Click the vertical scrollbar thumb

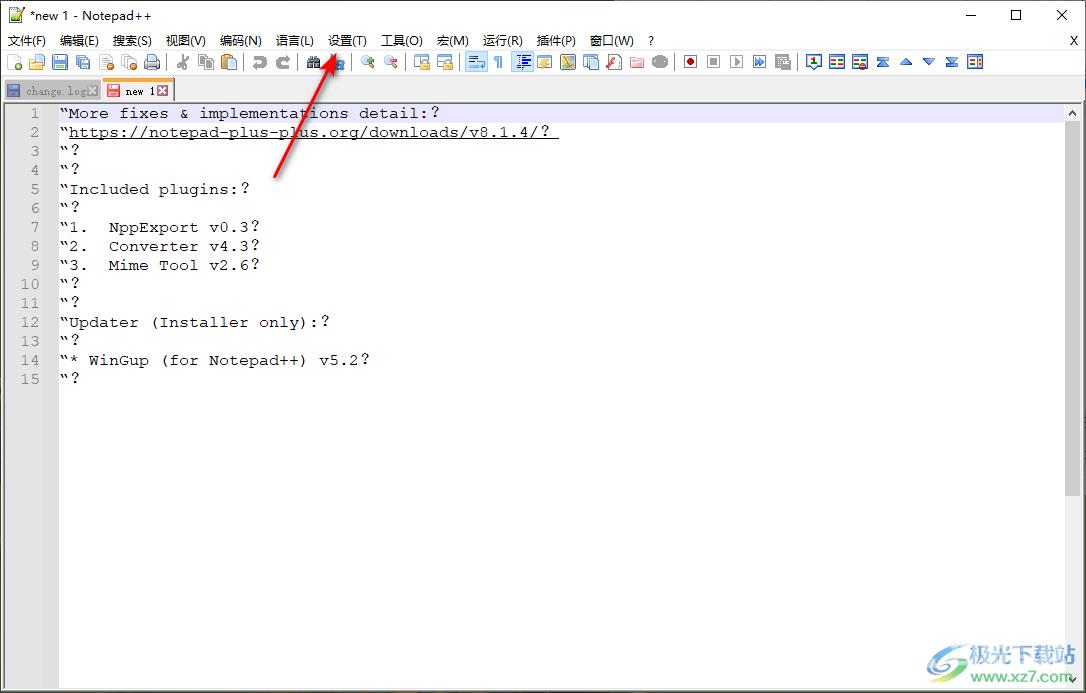click(1072, 309)
